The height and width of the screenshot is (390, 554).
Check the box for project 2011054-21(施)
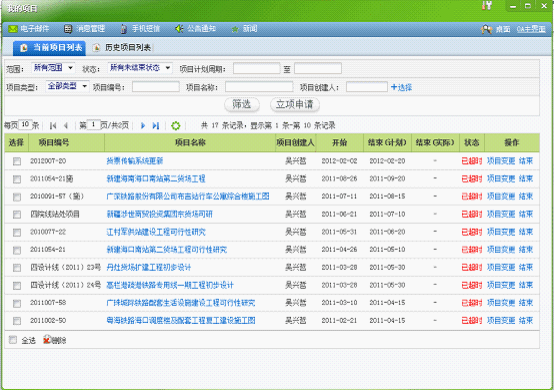click(17, 179)
